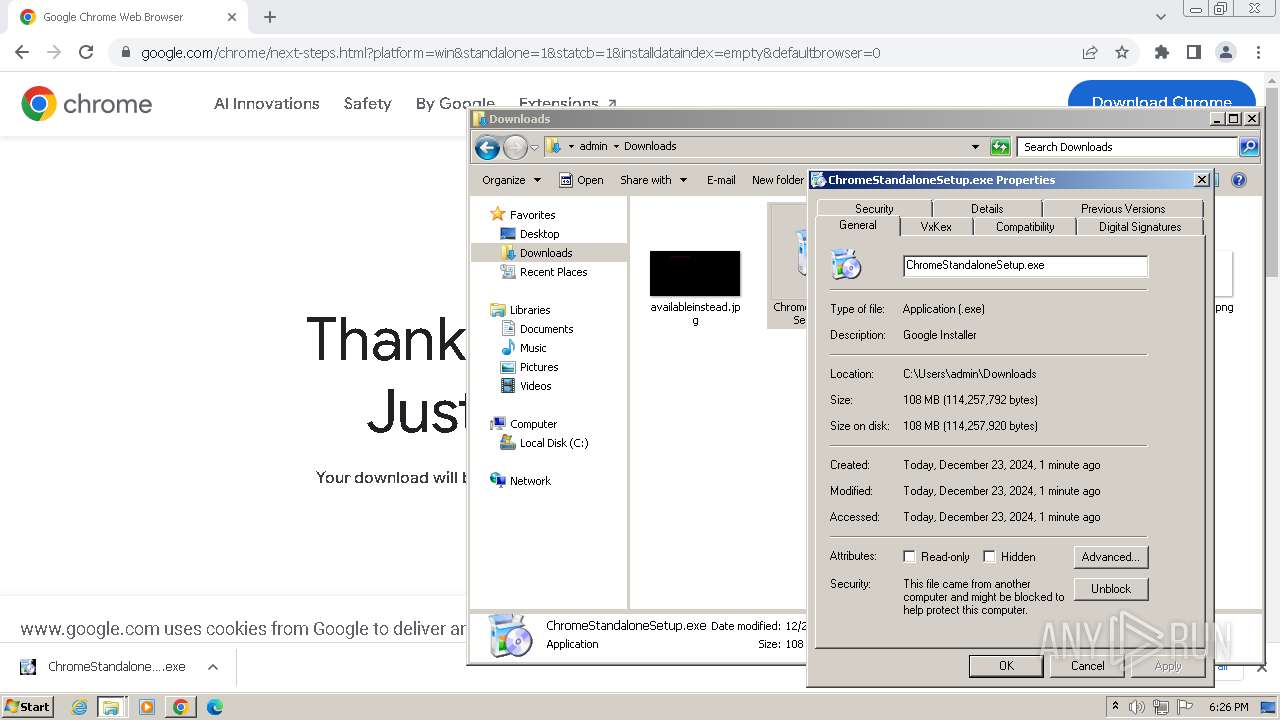The width and height of the screenshot is (1280, 720).
Task: Toggle the Hidden attribute checkbox
Action: point(989,557)
